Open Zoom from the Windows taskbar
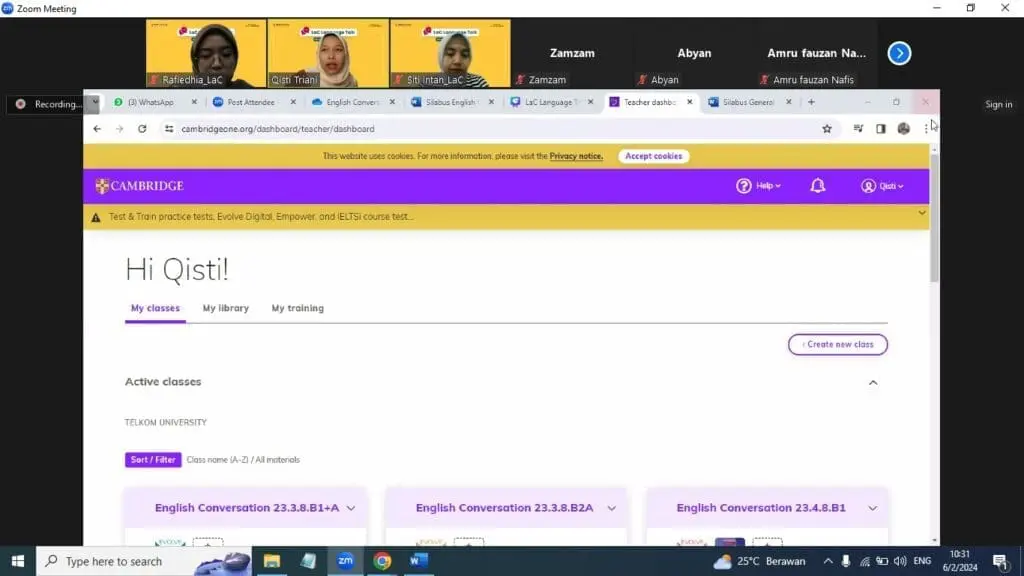 (345, 561)
